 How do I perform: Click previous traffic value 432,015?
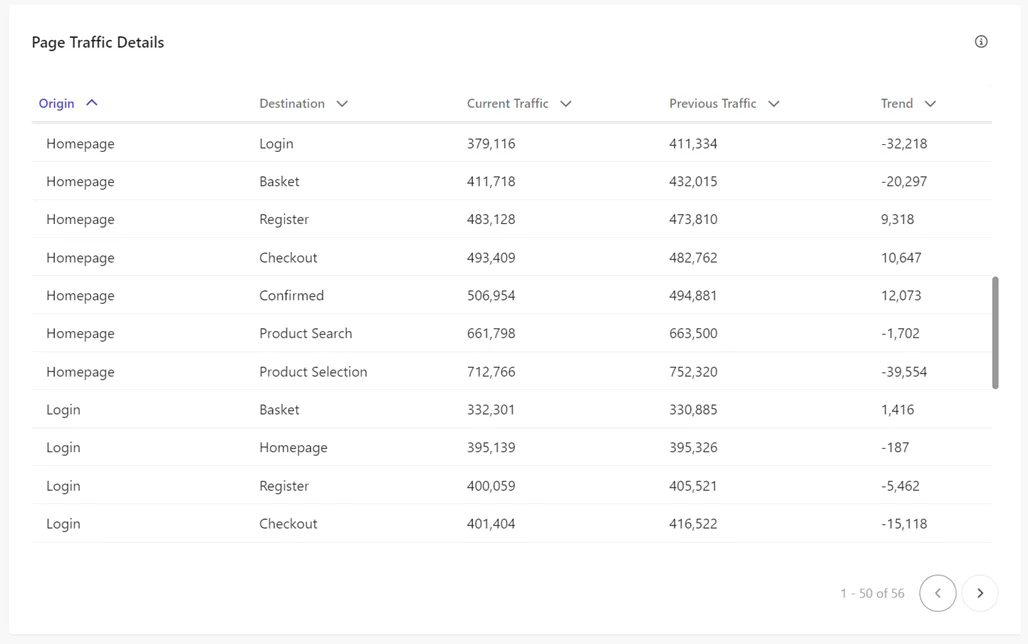coord(693,182)
